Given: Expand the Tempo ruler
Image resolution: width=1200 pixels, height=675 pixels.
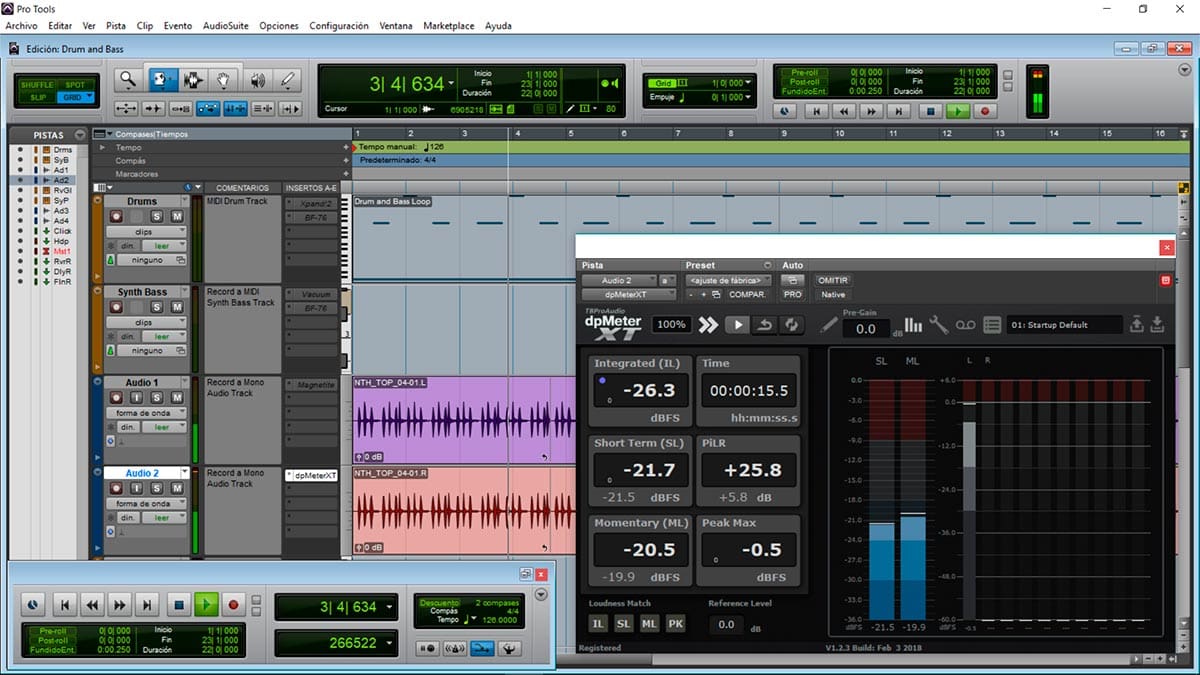Looking at the screenshot, I should click(x=100, y=147).
